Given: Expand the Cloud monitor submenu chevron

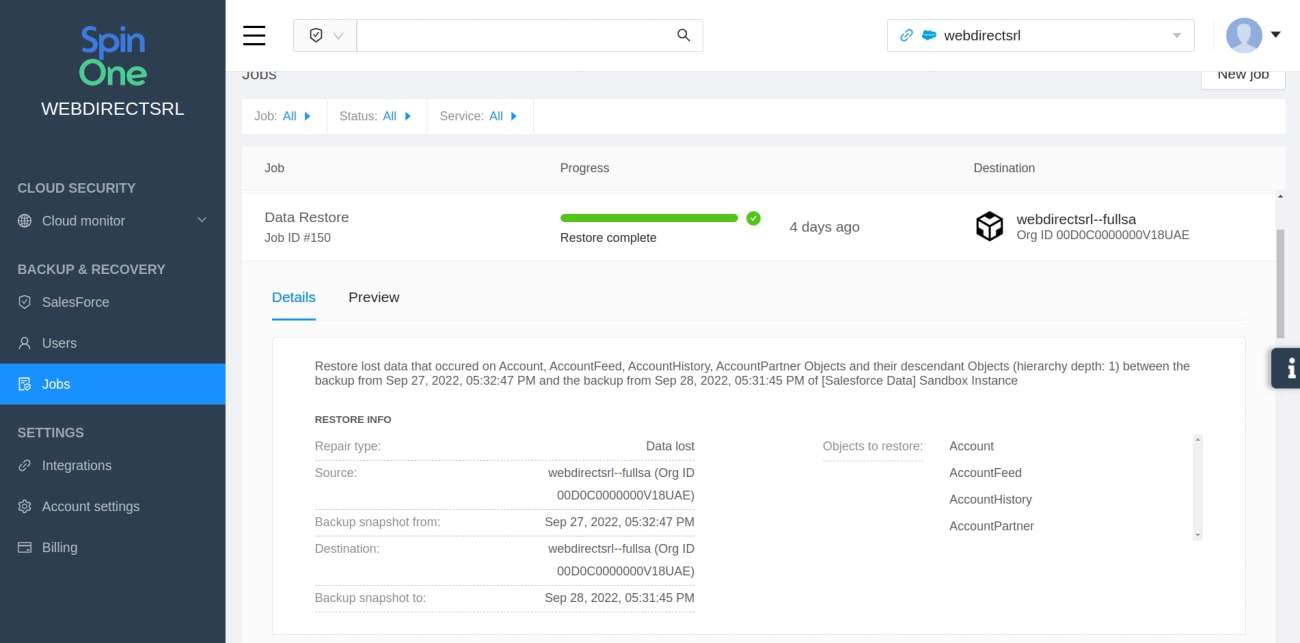Looking at the screenshot, I should [x=202, y=221].
